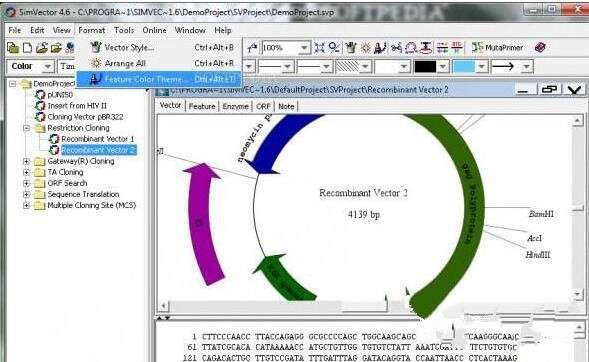589x362 pixels.
Task: Open the light blue color swatch dropdown
Action: coord(482,67)
